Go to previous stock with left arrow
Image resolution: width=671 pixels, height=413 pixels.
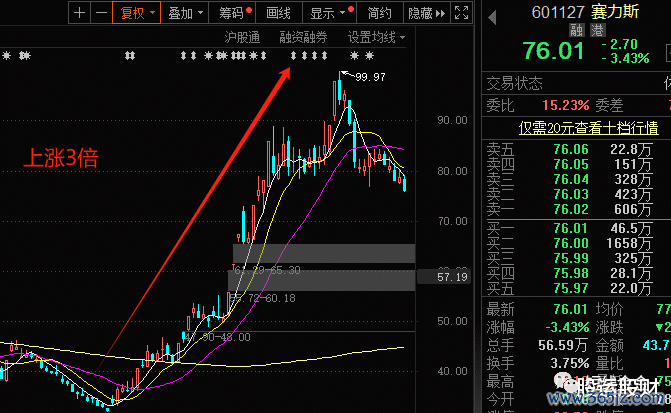(492, 18)
